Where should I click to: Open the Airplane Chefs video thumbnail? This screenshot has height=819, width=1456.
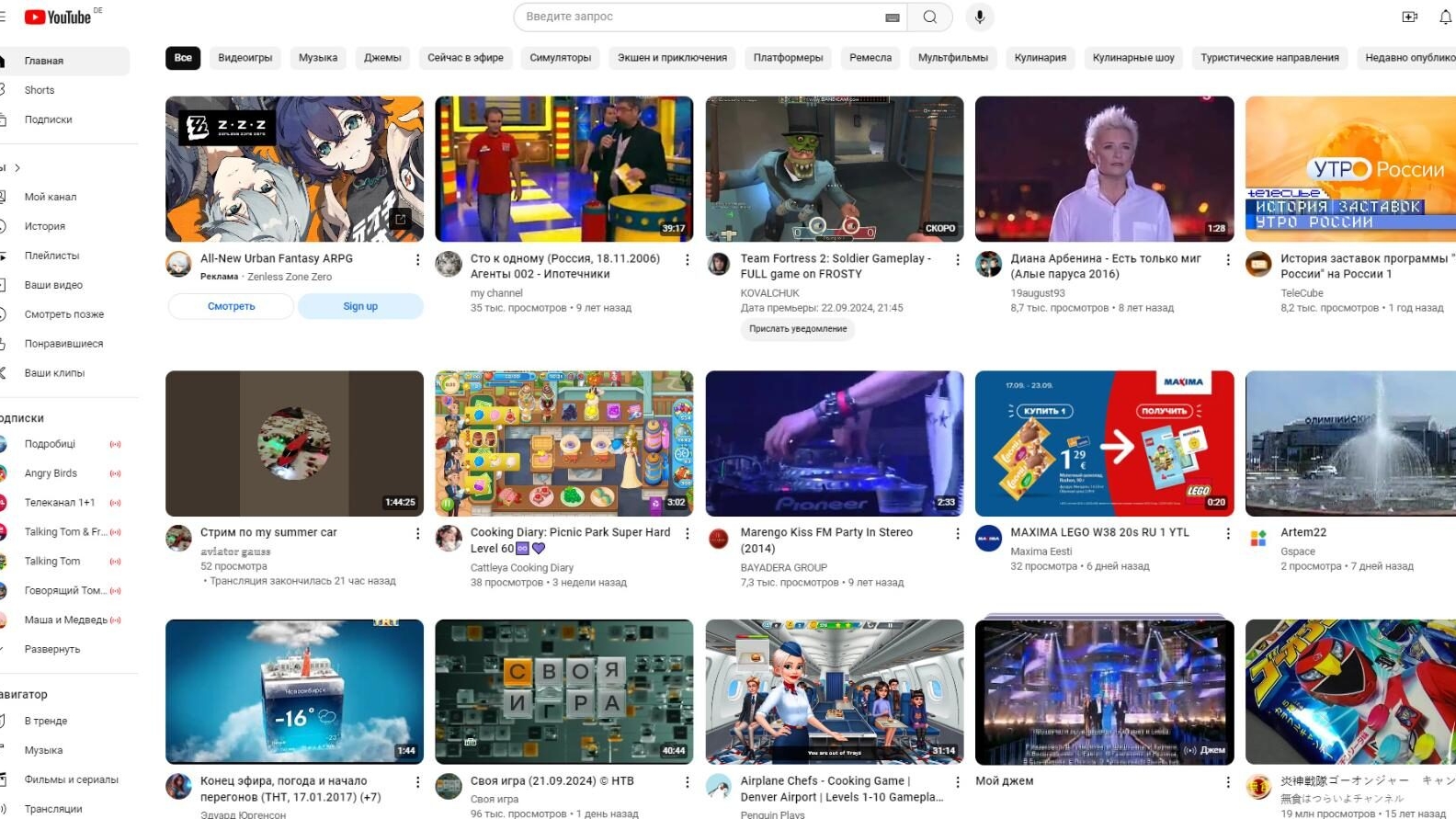click(835, 691)
